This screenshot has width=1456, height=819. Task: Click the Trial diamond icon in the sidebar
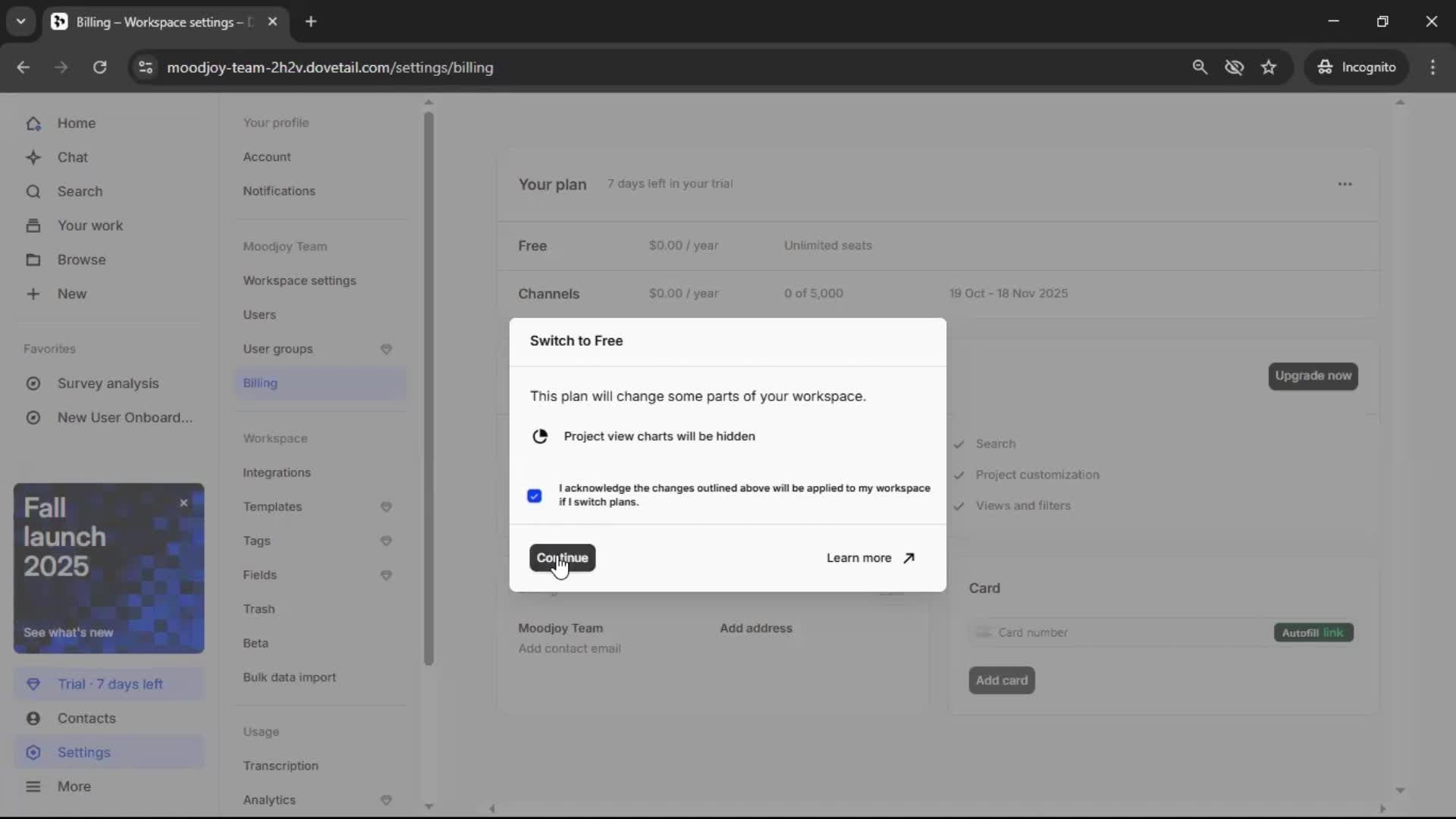click(33, 684)
